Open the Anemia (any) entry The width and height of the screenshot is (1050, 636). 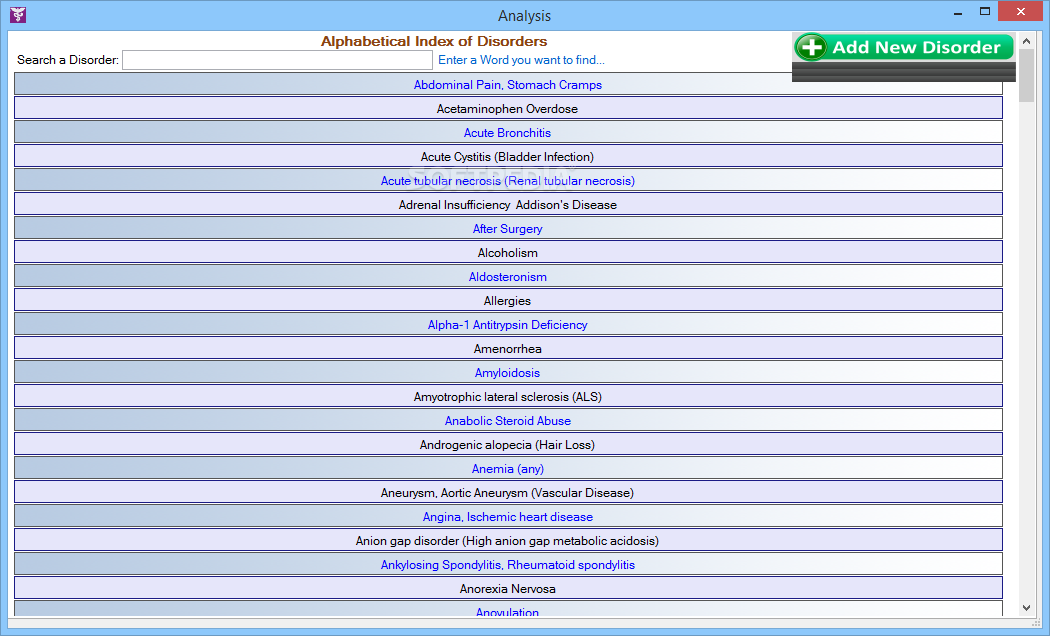(x=508, y=469)
